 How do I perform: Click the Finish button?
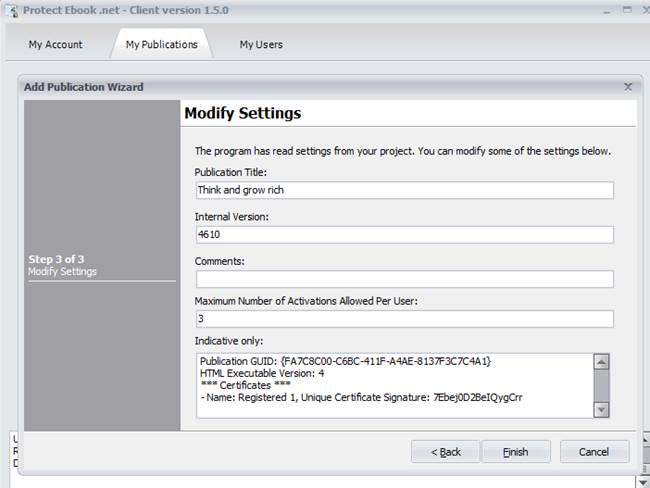point(516,452)
